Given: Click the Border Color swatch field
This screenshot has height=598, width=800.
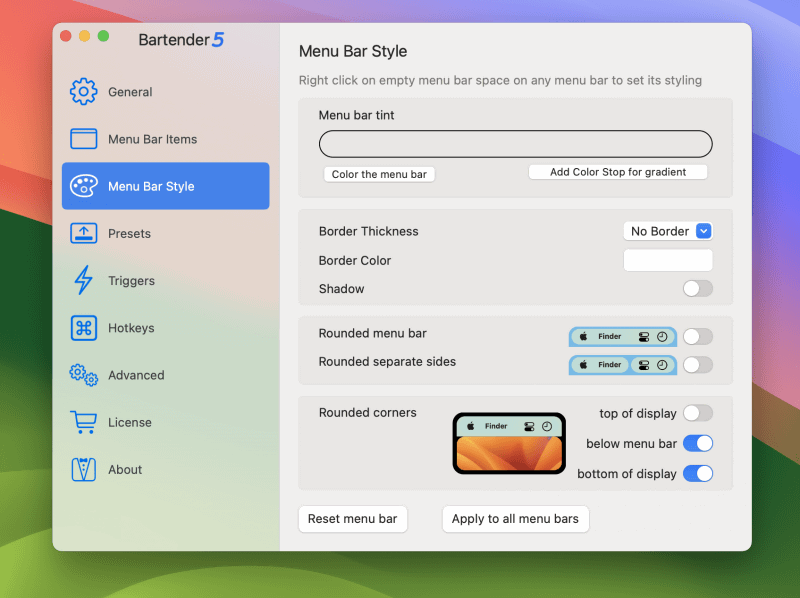Looking at the screenshot, I should [668, 260].
